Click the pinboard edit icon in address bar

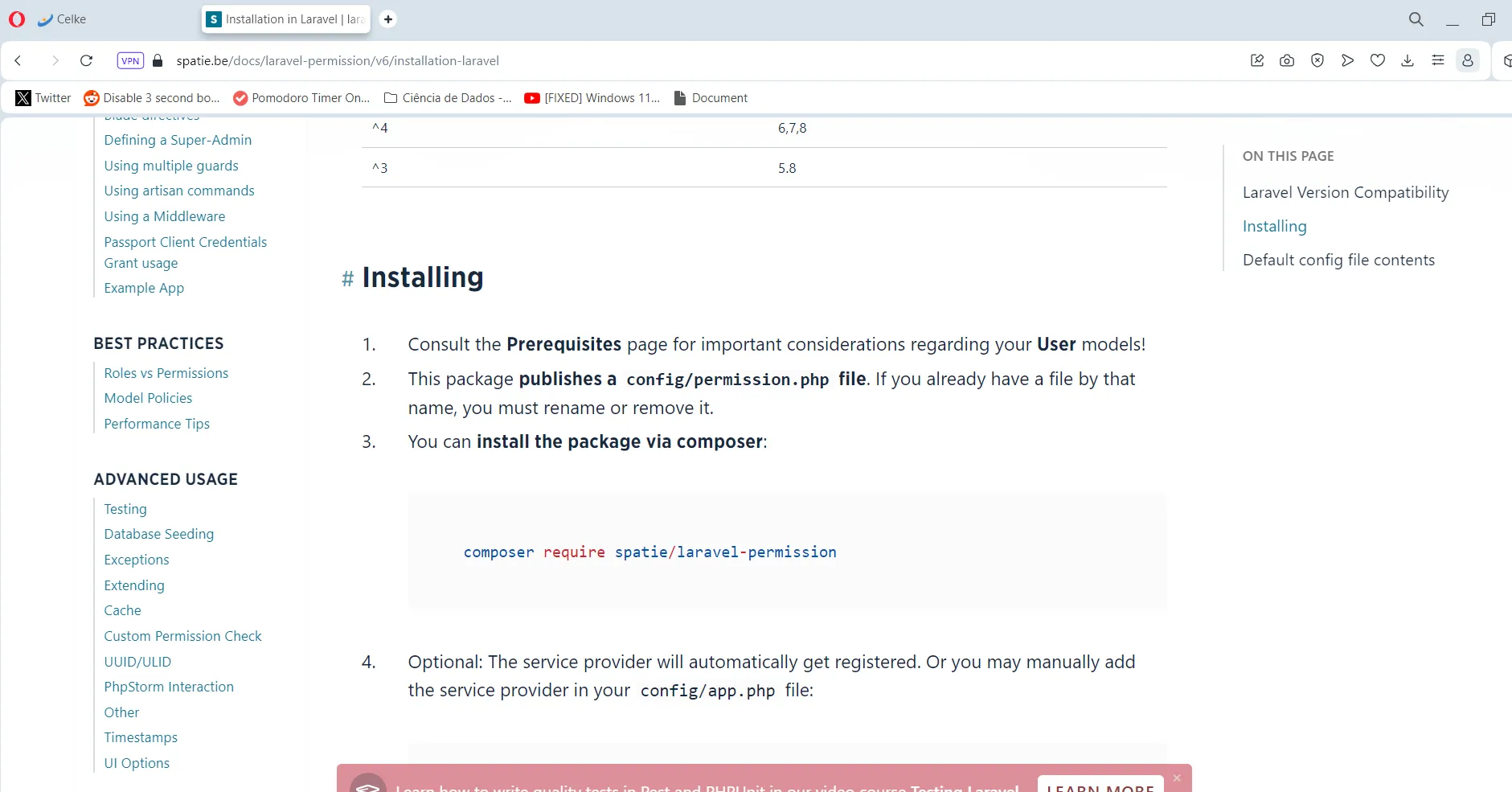click(1257, 60)
